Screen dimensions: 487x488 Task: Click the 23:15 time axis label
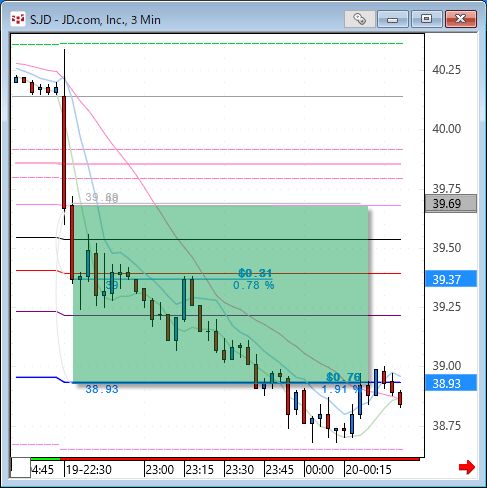click(200, 470)
